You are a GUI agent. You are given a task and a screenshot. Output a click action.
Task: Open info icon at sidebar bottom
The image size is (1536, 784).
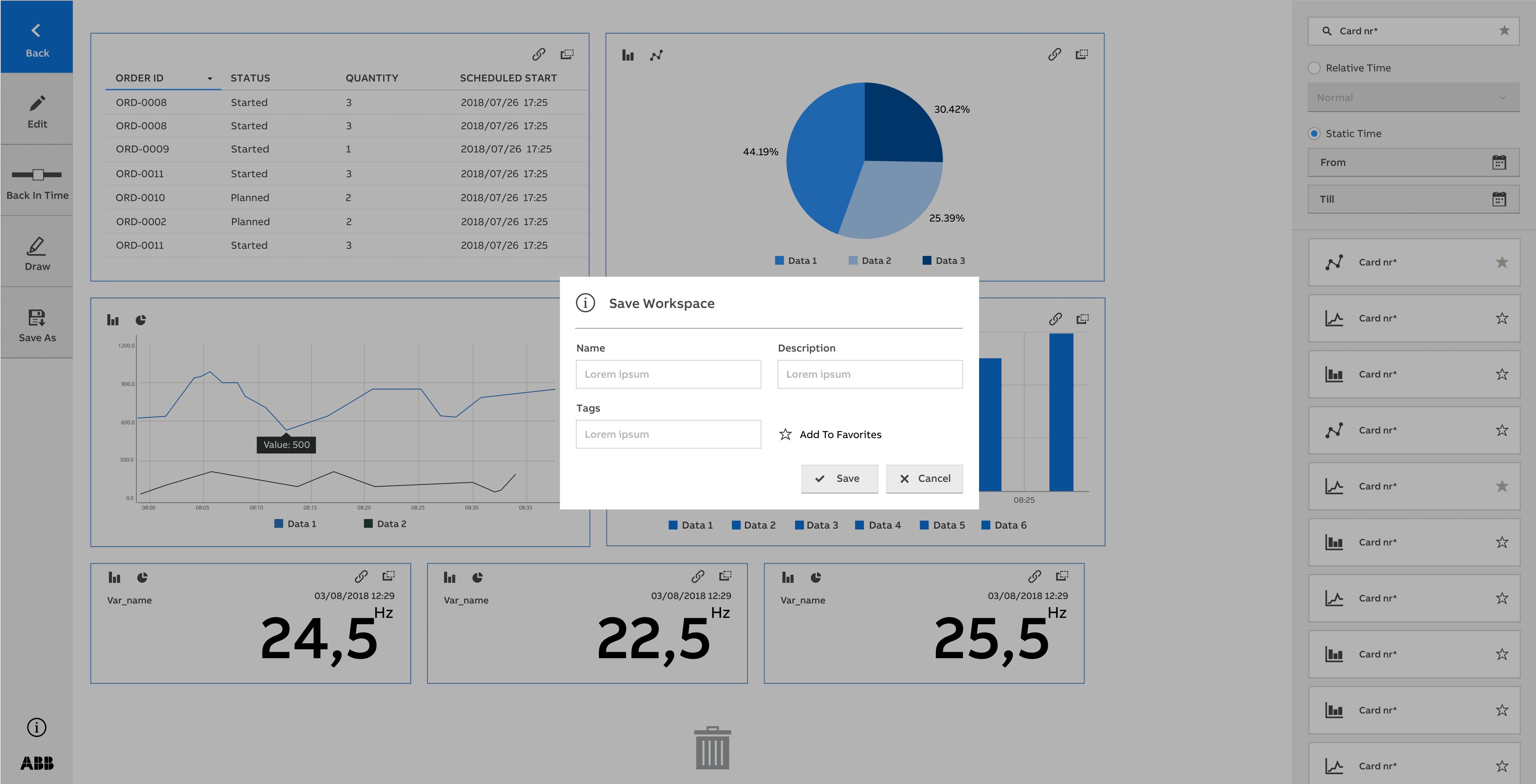[x=36, y=727]
